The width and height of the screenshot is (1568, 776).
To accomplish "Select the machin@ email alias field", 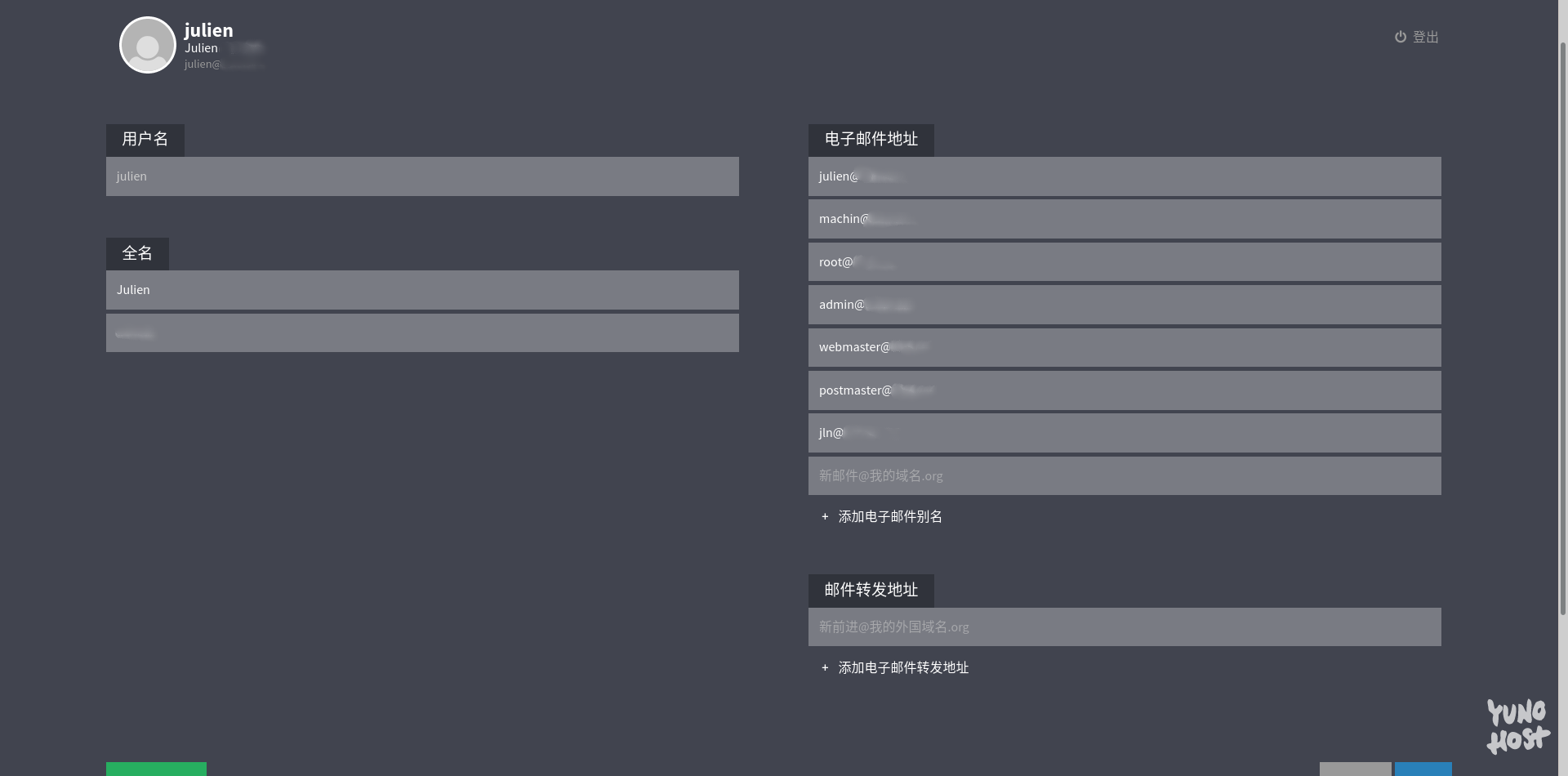I will pos(1125,219).
